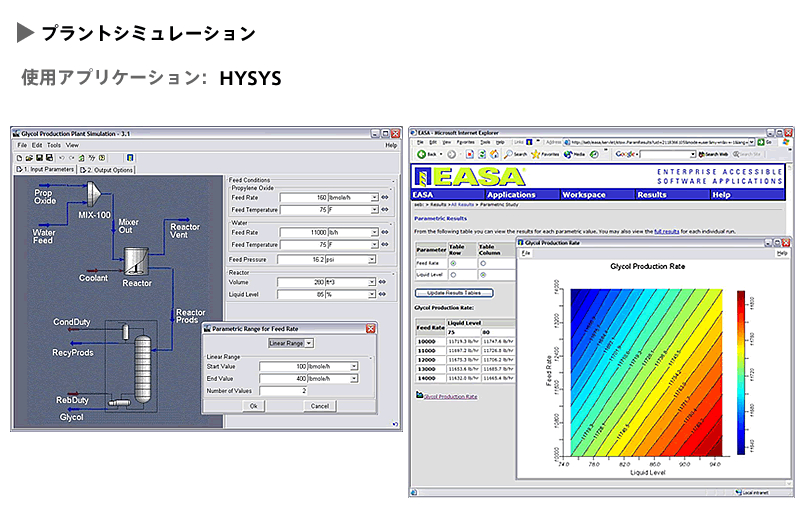The image size is (800, 518).
Task: Open psi unit dropdown for Feed Pressure
Action: coord(372,260)
